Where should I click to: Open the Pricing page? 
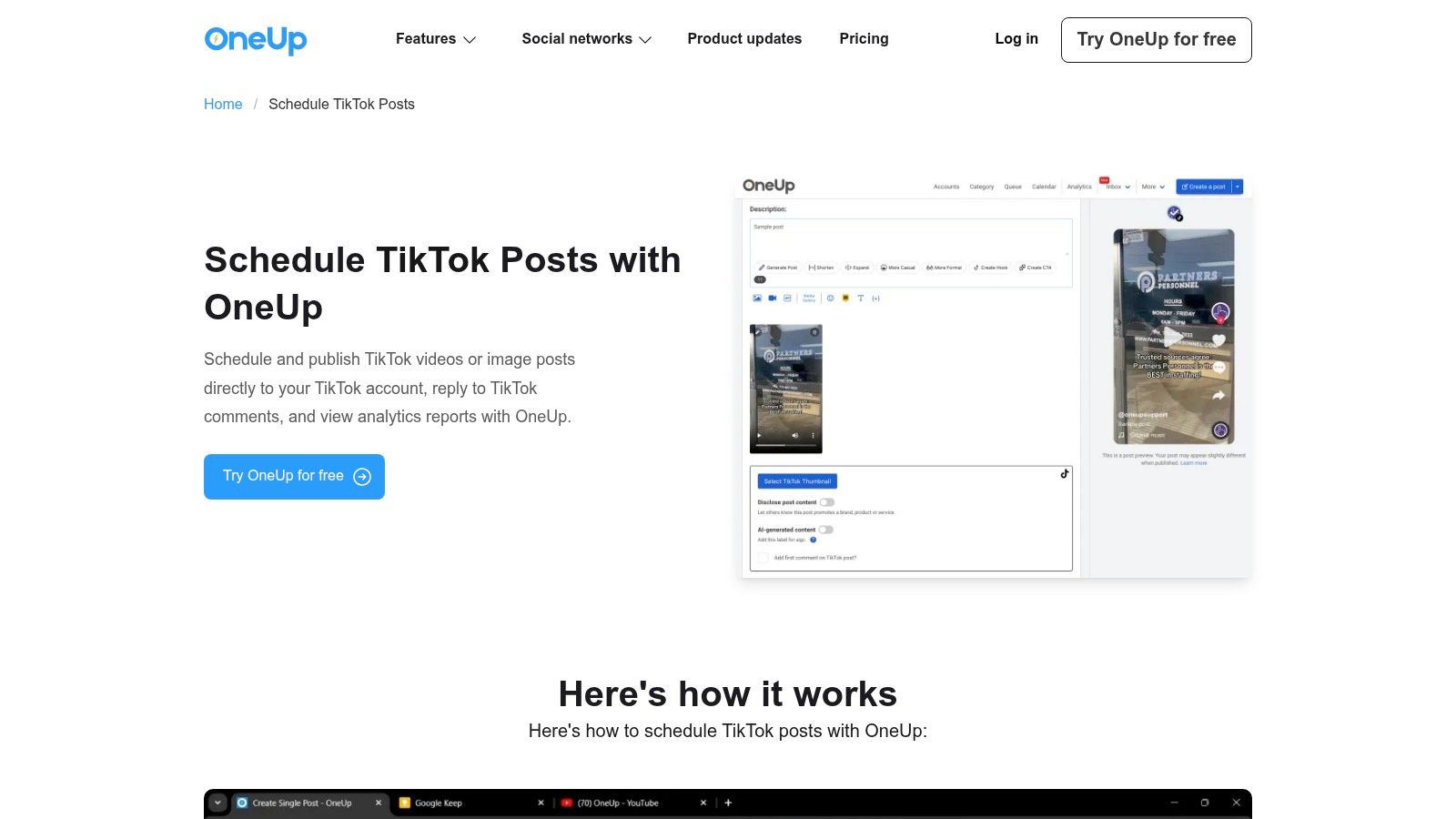(x=864, y=39)
